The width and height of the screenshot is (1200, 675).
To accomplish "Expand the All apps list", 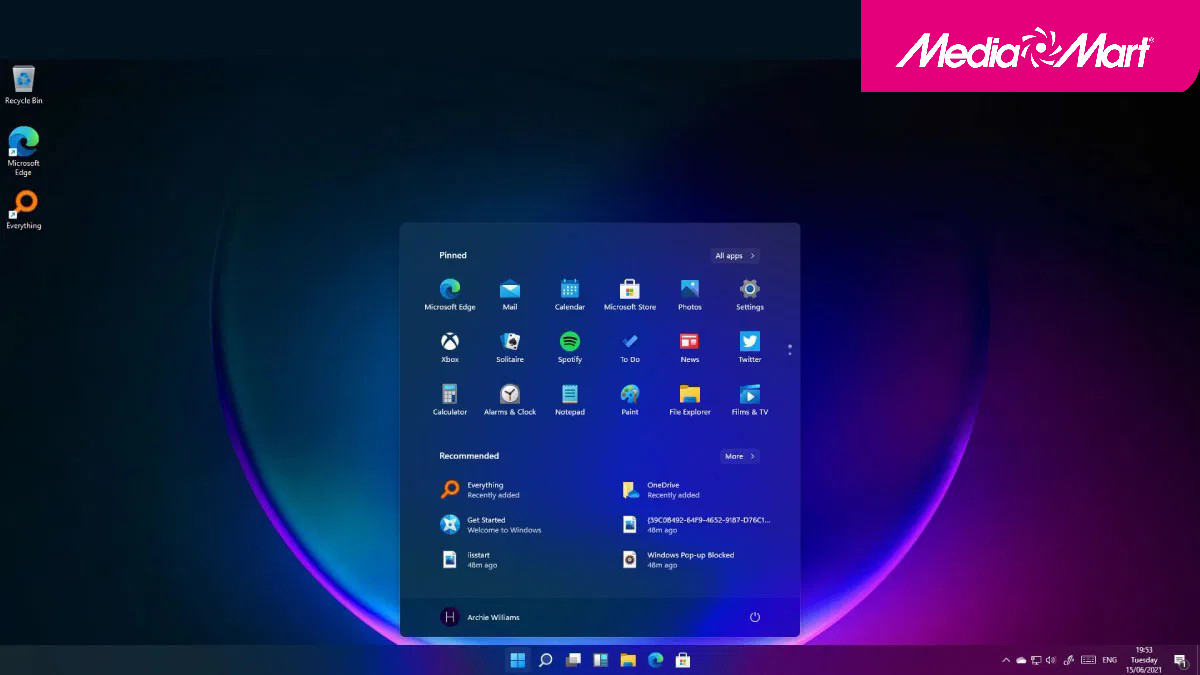I will point(735,256).
